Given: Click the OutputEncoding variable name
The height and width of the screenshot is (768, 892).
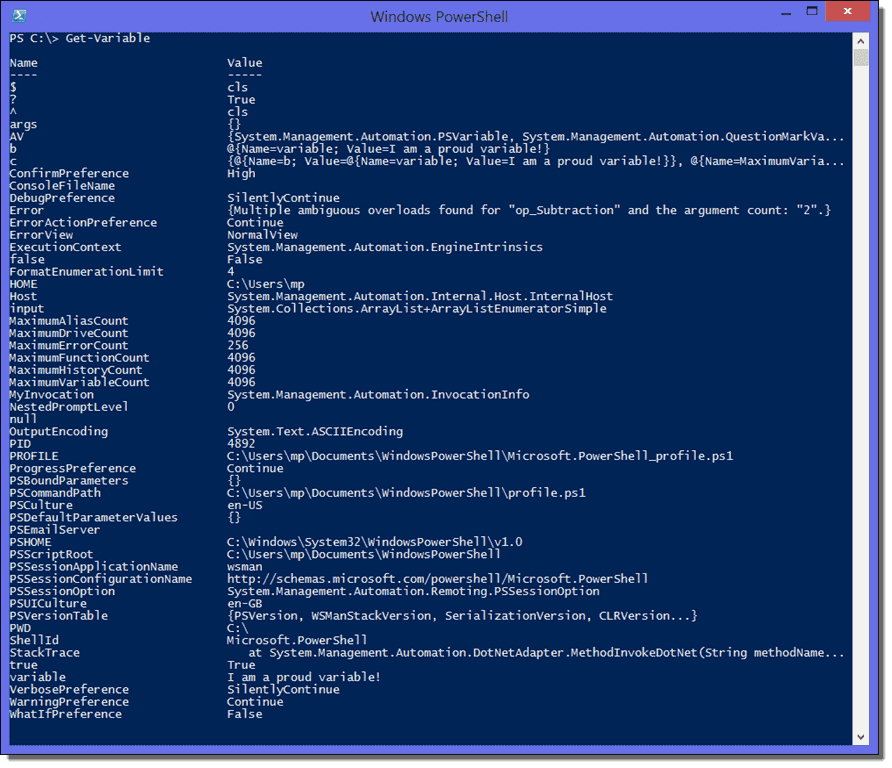Looking at the screenshot, I should pos(59,432).
